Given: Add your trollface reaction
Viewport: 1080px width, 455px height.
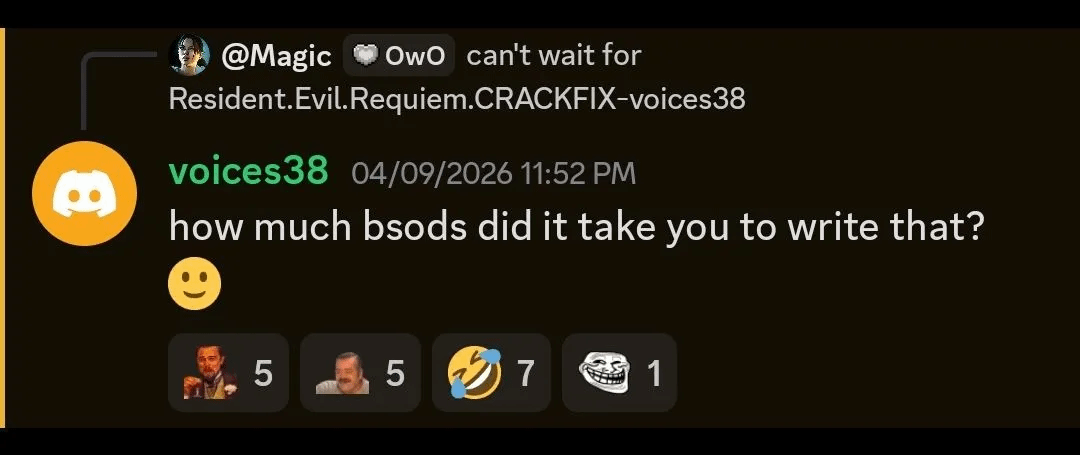Looking at the screenshot, I should tap(619, 372).
